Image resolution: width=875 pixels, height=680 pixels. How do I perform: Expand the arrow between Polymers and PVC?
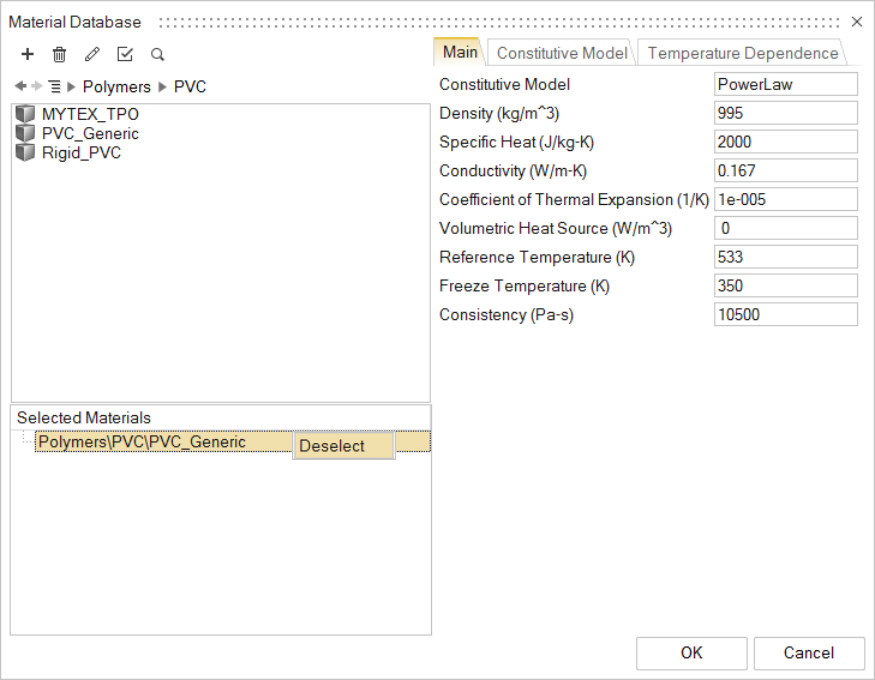[163, 87]
